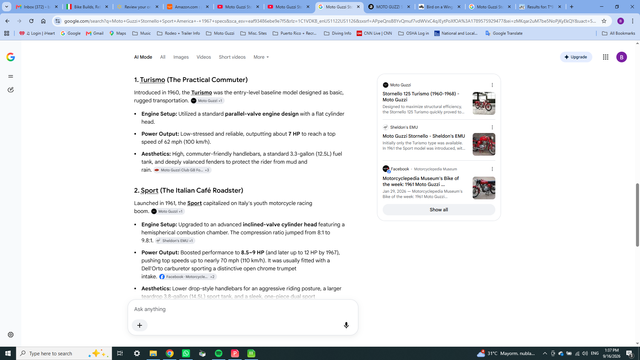640x360 pixels.
Task: Open Stornello 125 Turismo (1960-1968) link
Action: (421, 97)
